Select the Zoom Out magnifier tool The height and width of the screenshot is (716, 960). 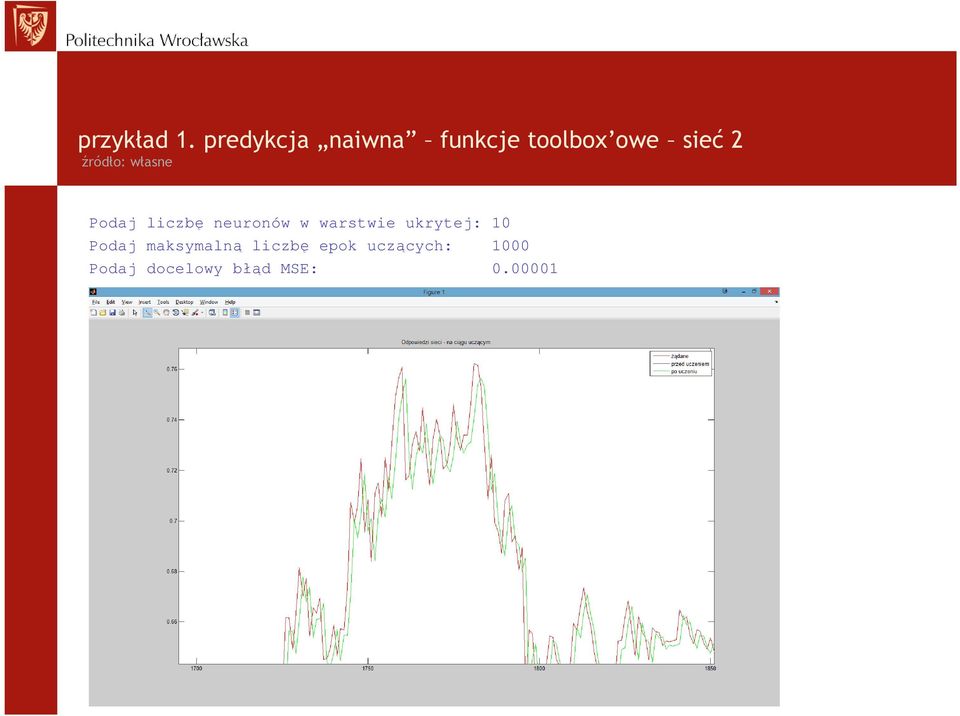coord(157,312)
